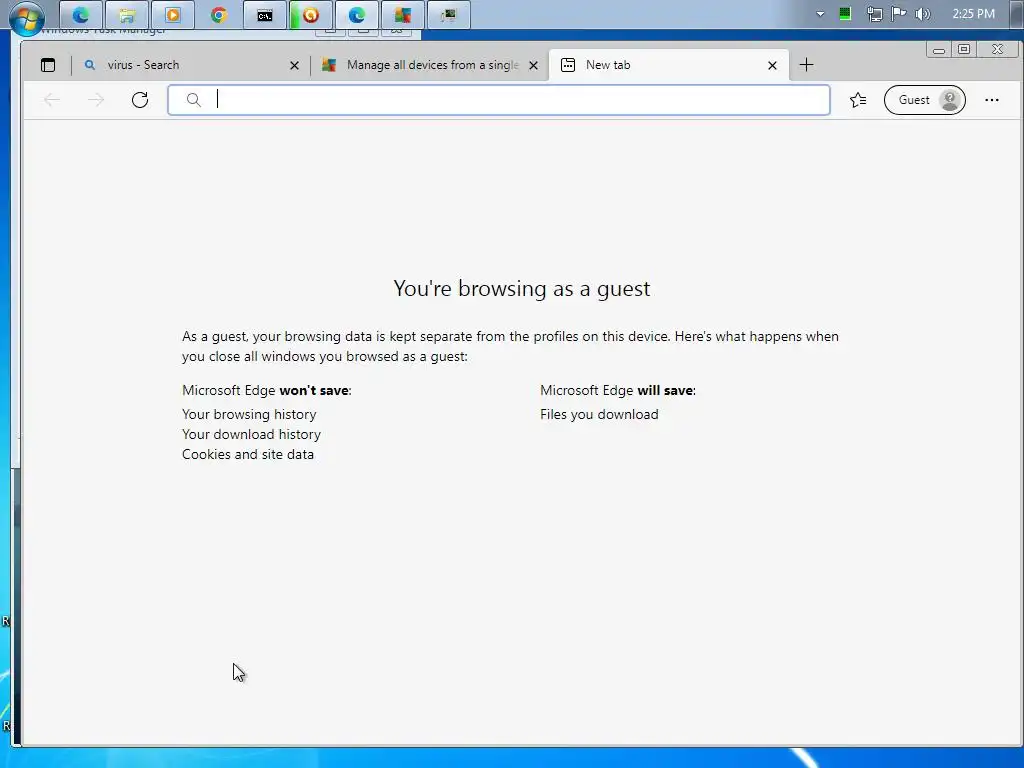Open the orange circular app in taskbar
Image resolution: width=1024 pixels, height=768 pixels.
(311, 14)
